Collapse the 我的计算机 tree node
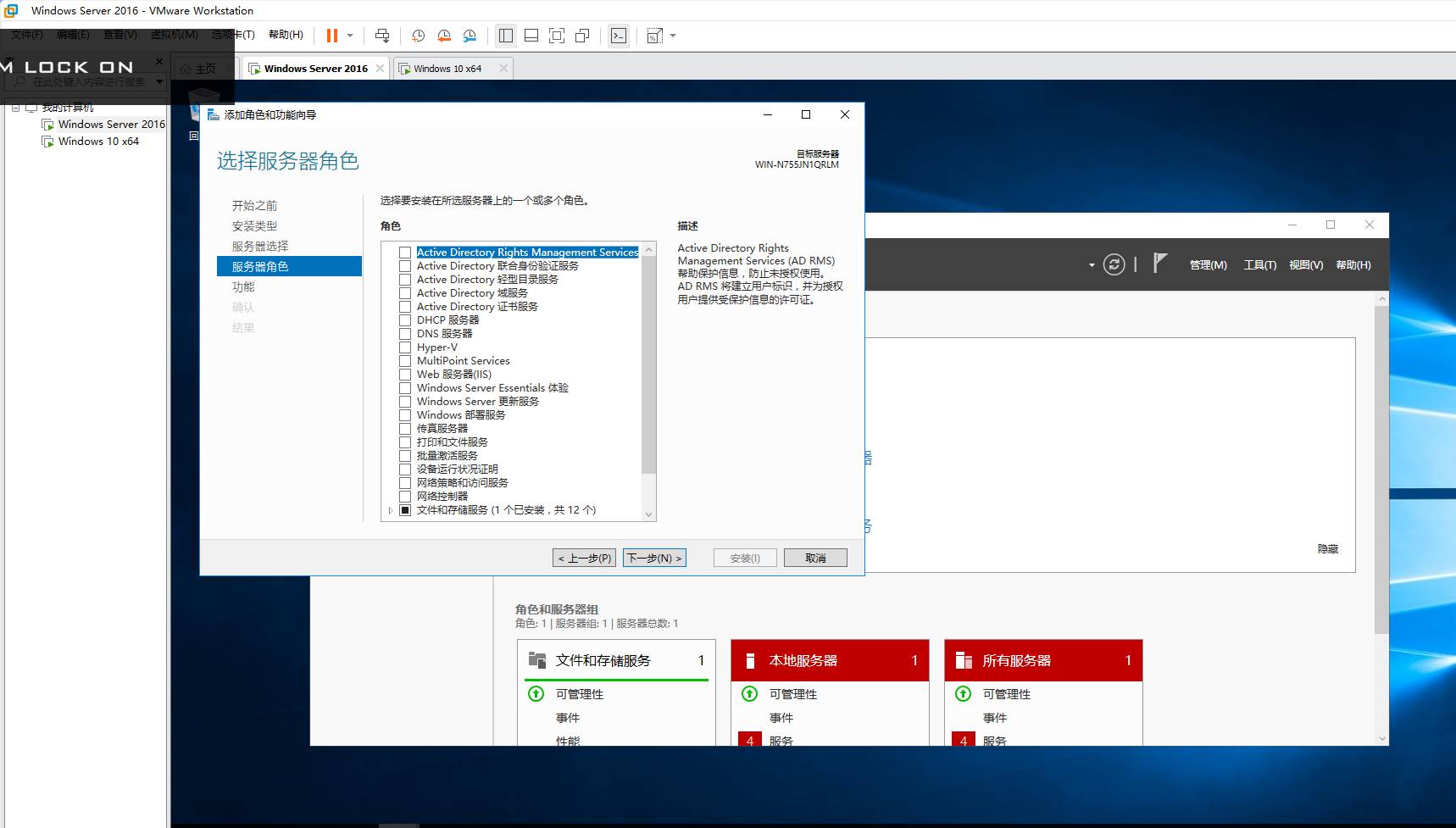The width and height of the screenshot is (1456, 828). click(x=15, y=108)
